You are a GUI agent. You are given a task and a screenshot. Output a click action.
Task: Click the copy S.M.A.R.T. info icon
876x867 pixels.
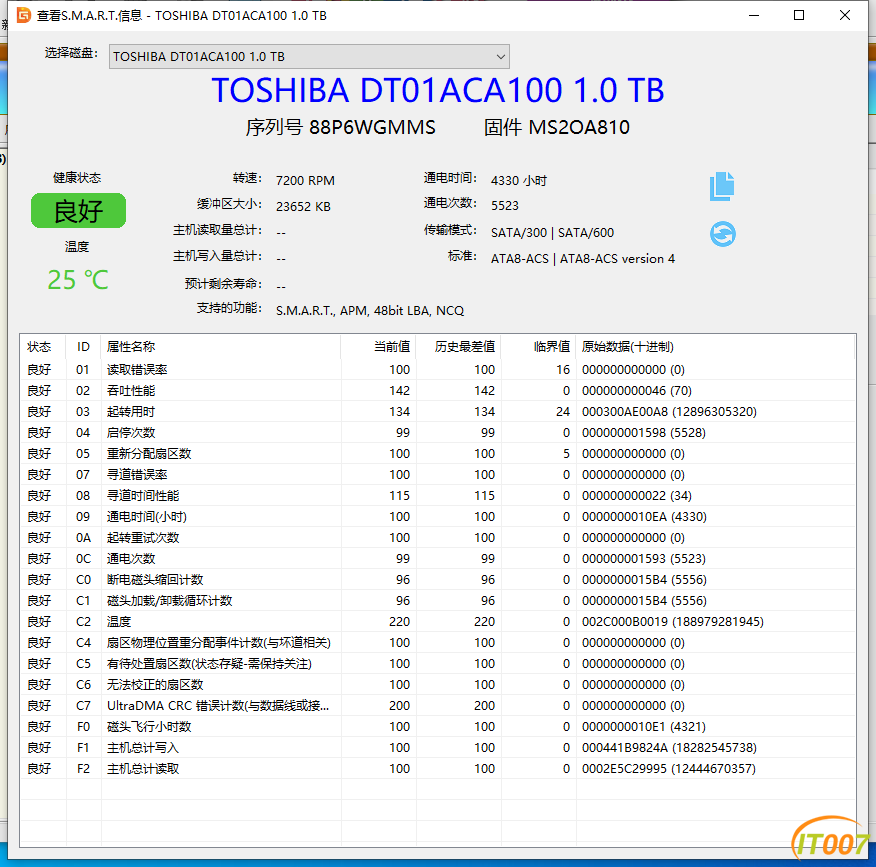722,186
